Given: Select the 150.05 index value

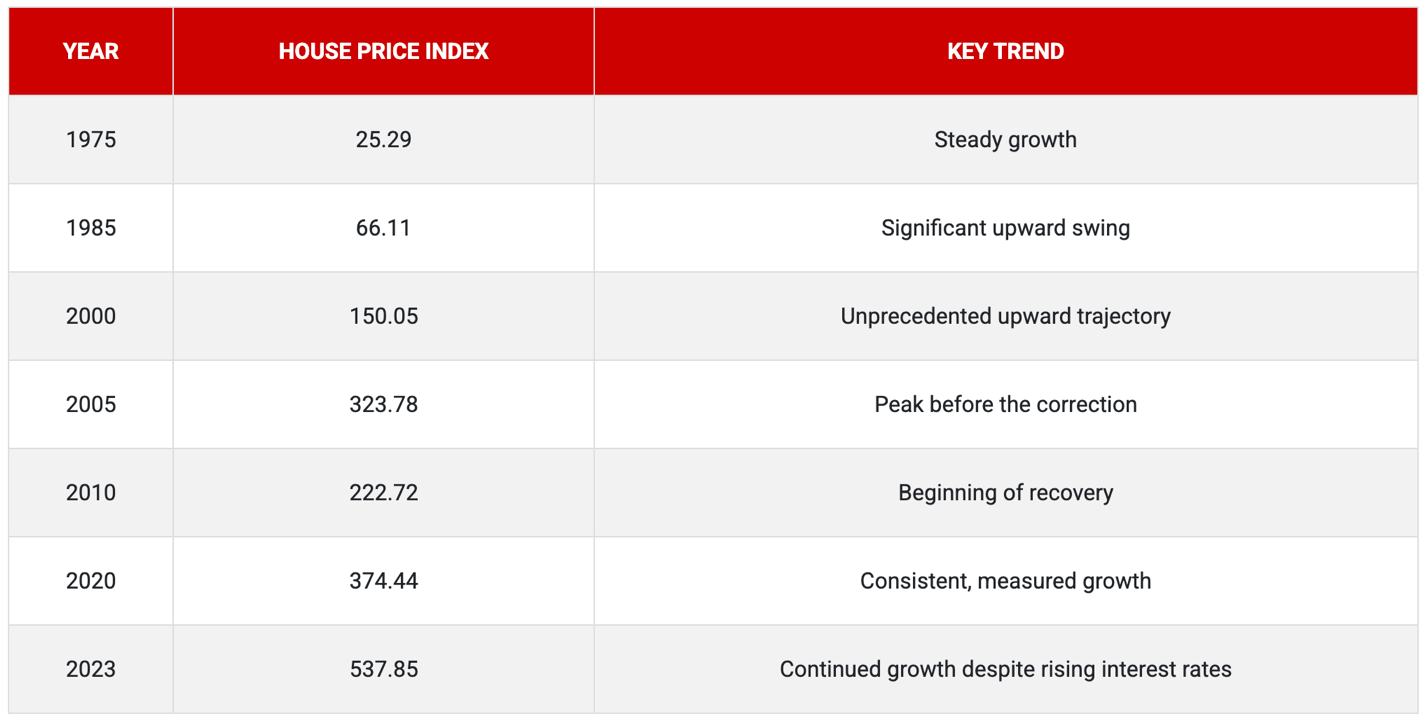Looking at the screenshot, I should tap(384, 316).
